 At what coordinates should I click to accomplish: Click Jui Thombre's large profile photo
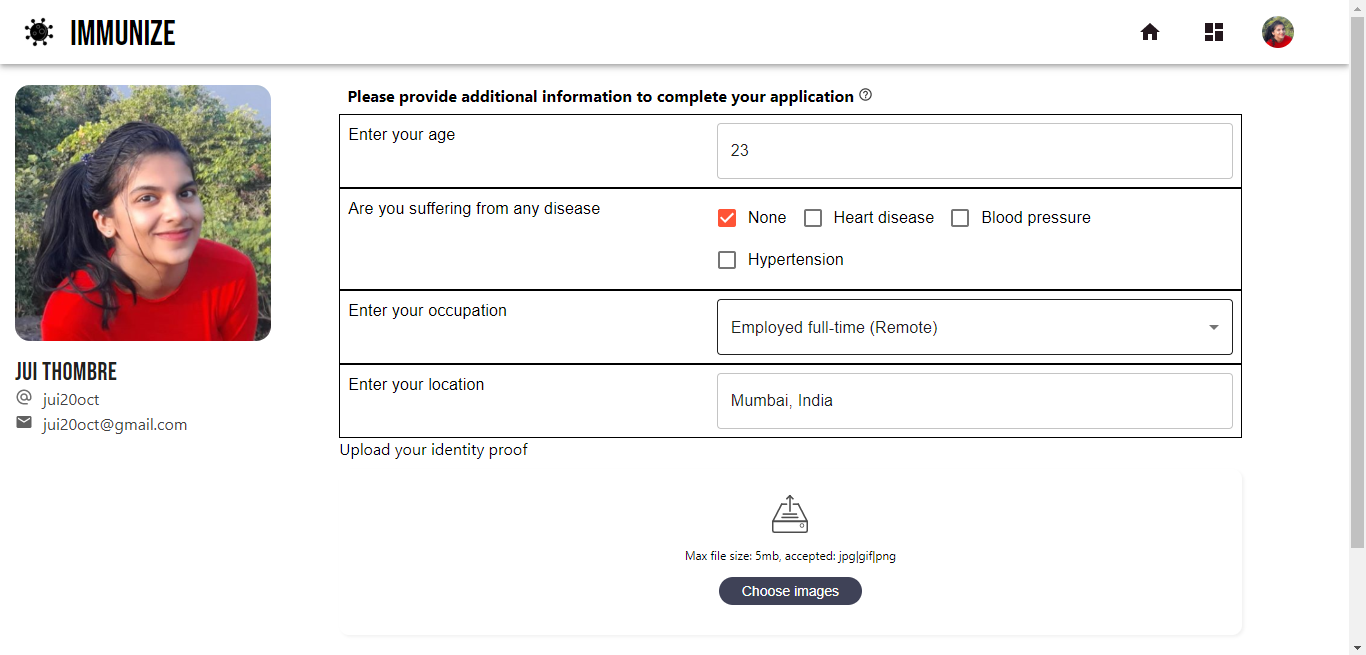[143, 213]
